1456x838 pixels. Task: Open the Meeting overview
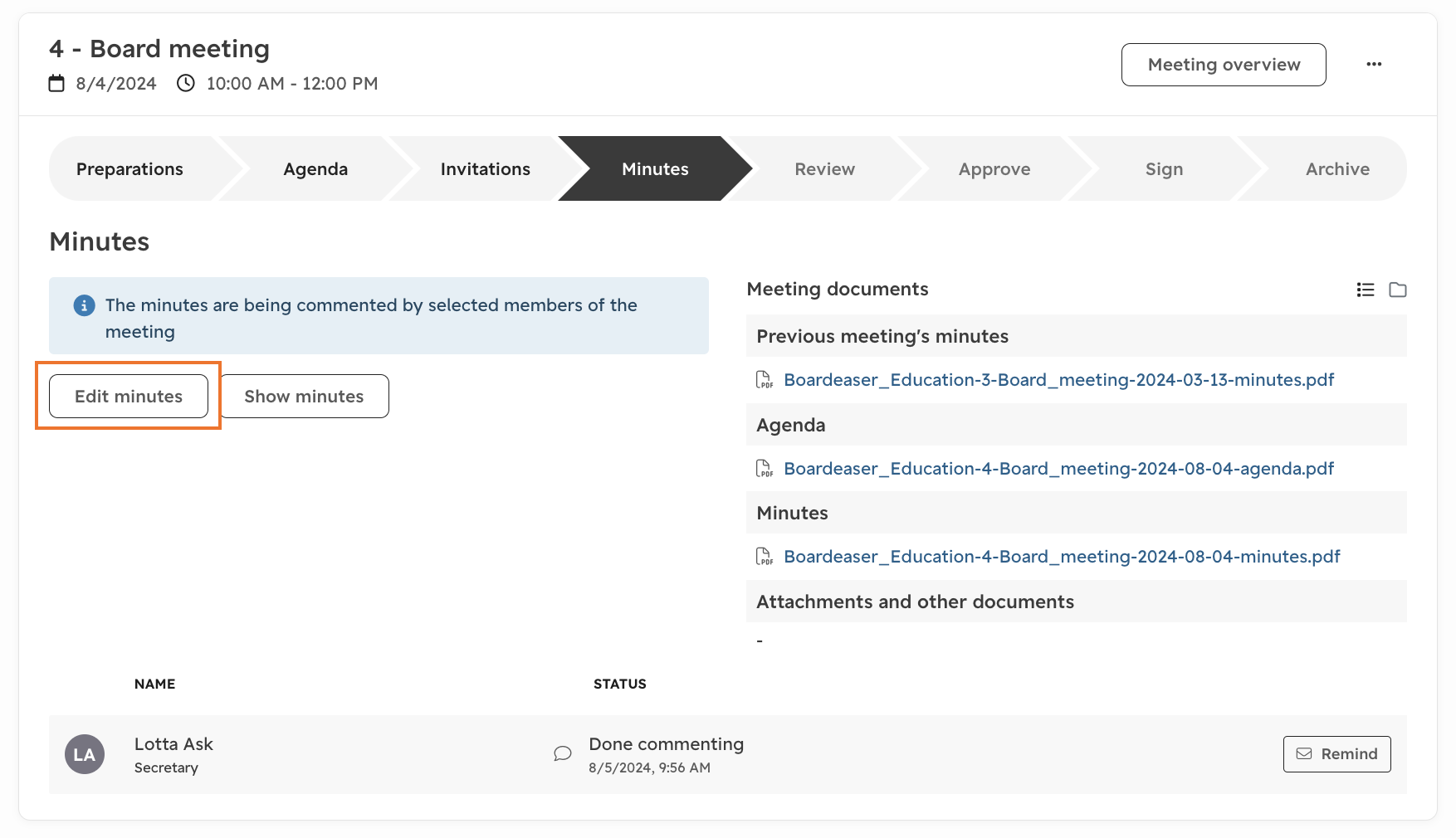click(1224, 65)
